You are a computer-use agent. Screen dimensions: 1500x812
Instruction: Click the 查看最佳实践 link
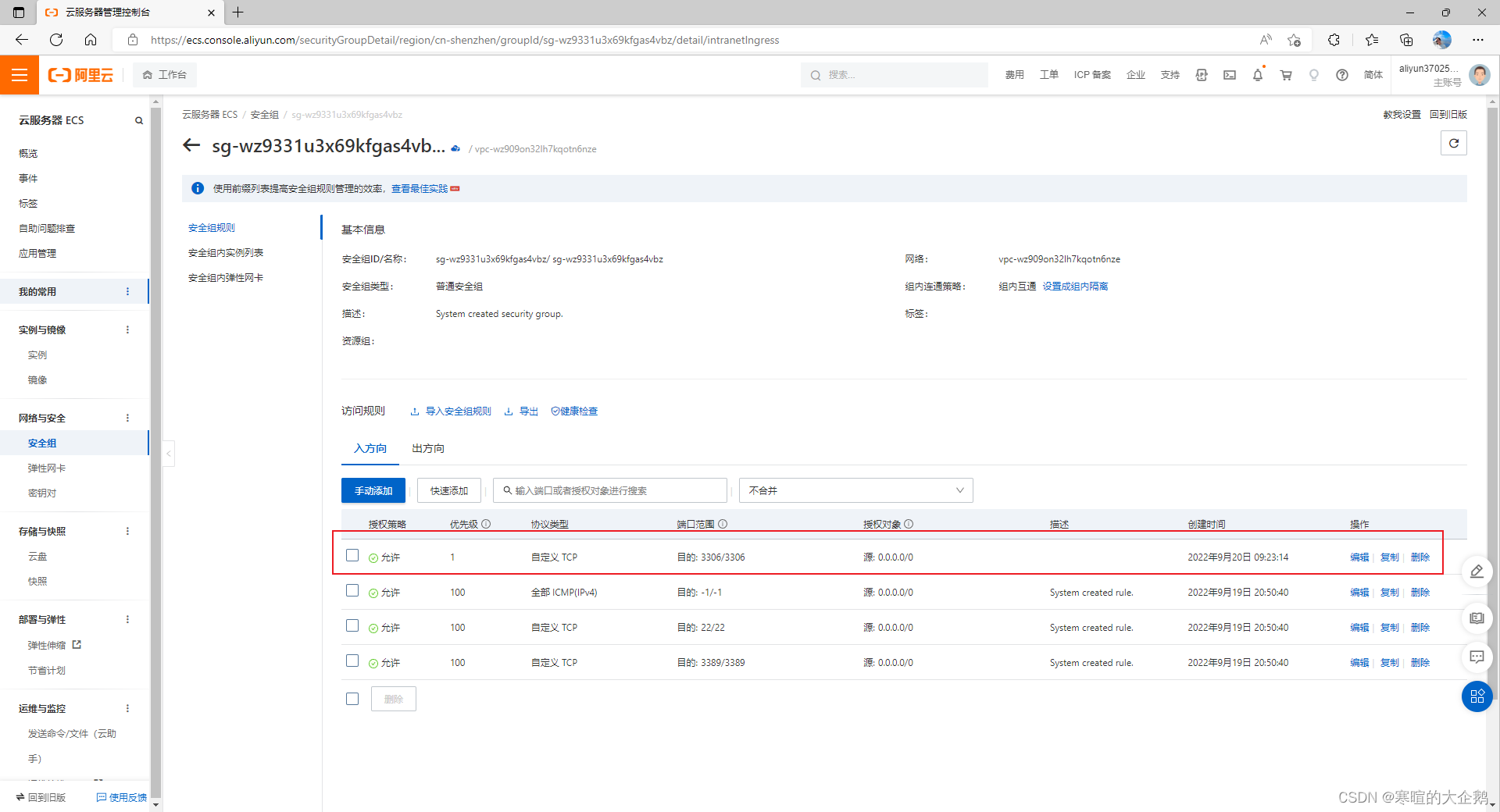pos(420,189)
